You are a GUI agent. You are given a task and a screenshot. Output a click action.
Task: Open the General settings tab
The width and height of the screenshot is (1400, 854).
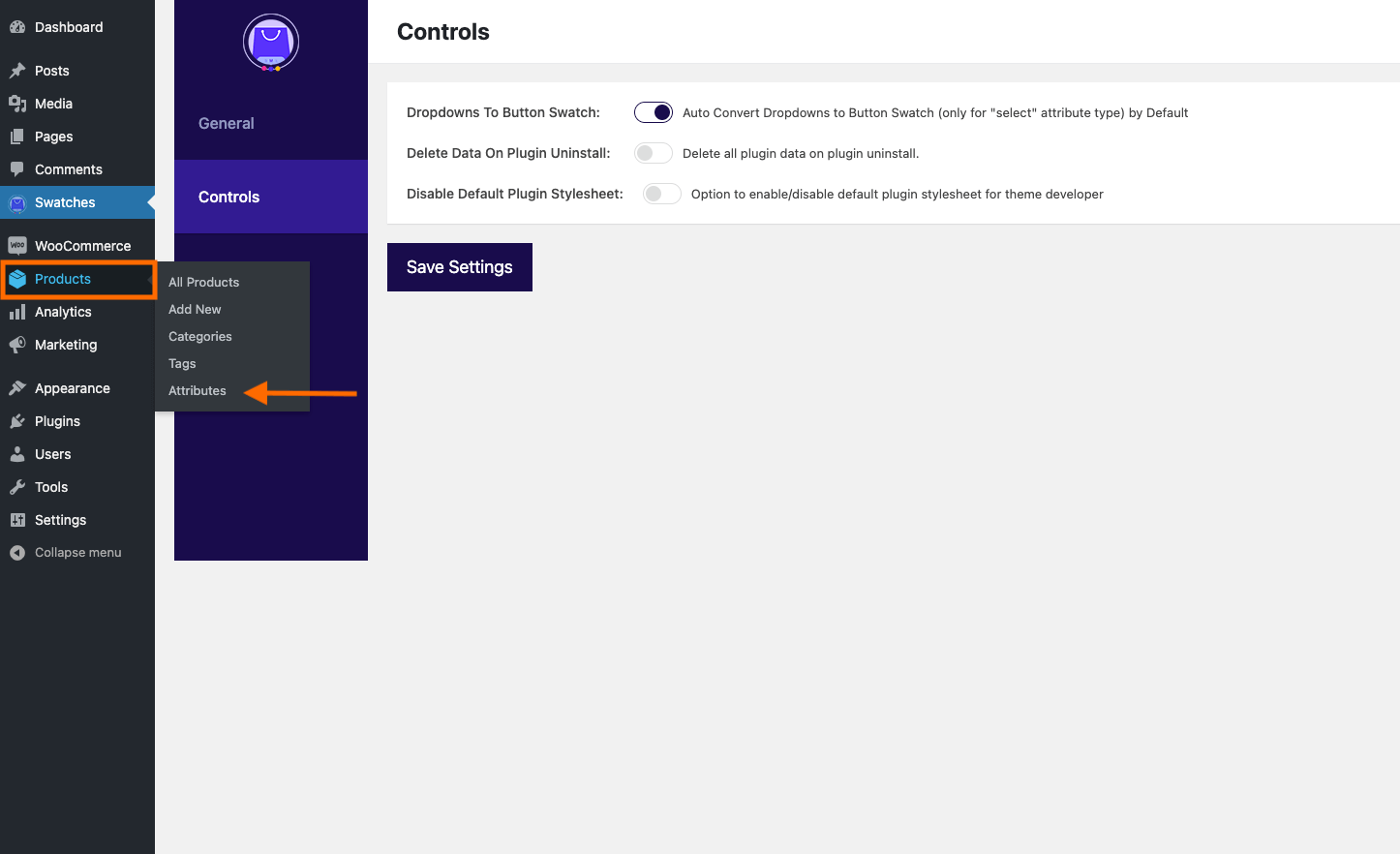point(271,123)
